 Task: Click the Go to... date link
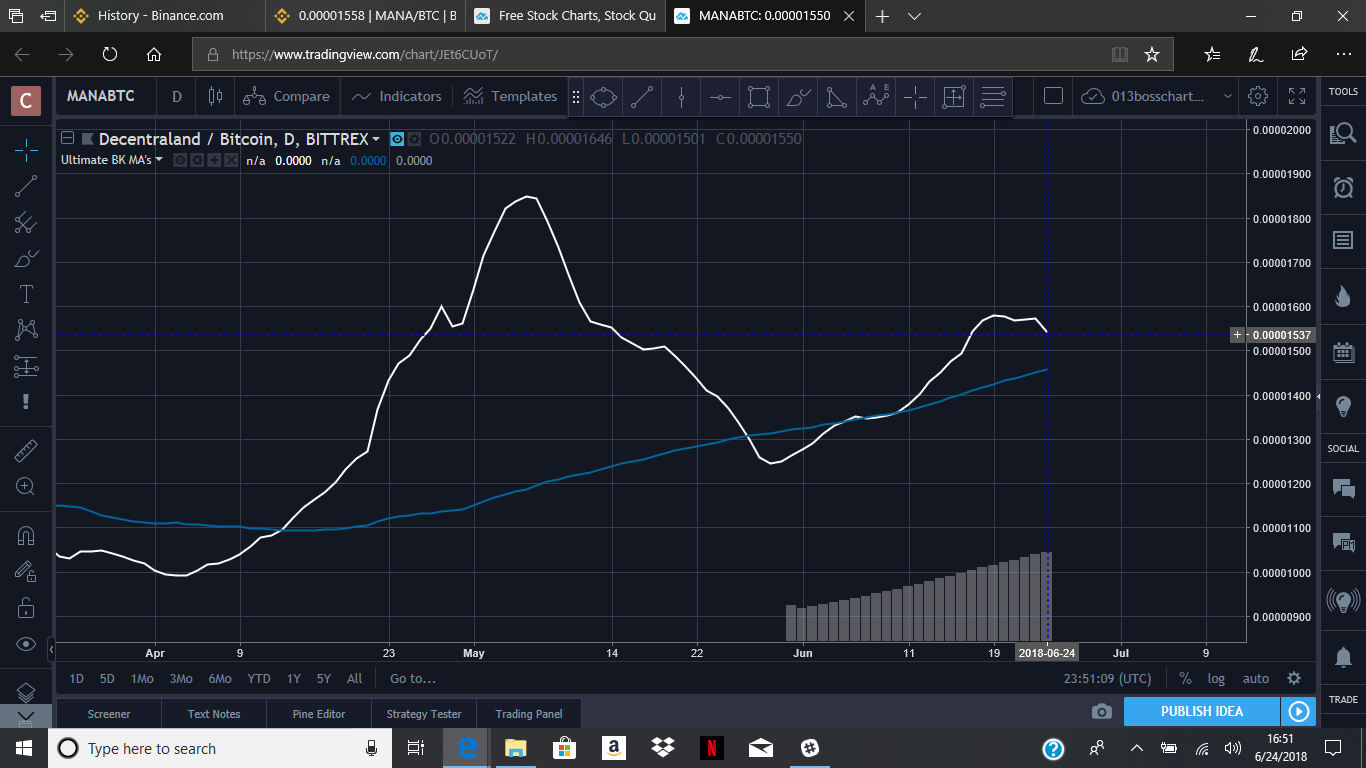[x=413, y=679]
